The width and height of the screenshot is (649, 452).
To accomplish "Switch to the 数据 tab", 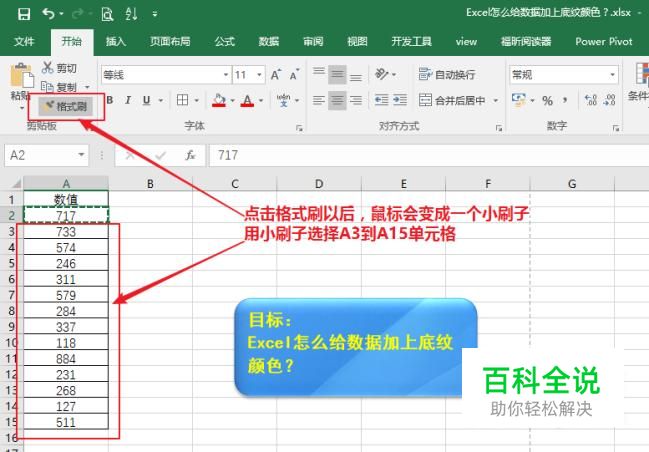I will click(269, 42).
